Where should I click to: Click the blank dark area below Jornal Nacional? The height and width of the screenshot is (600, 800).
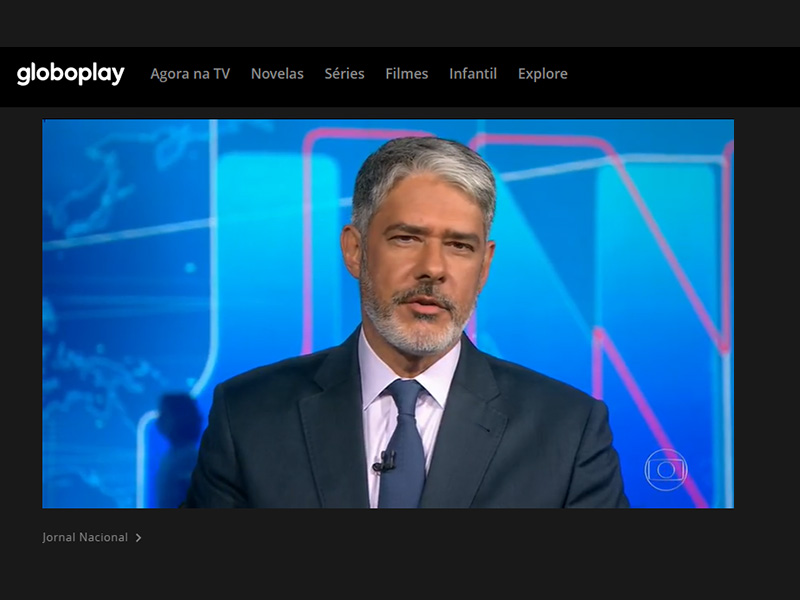tap(400, 575)
